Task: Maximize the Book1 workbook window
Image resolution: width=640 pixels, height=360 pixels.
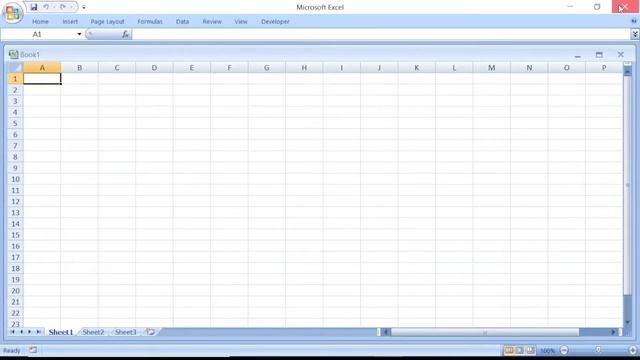Action: point(599,55)
